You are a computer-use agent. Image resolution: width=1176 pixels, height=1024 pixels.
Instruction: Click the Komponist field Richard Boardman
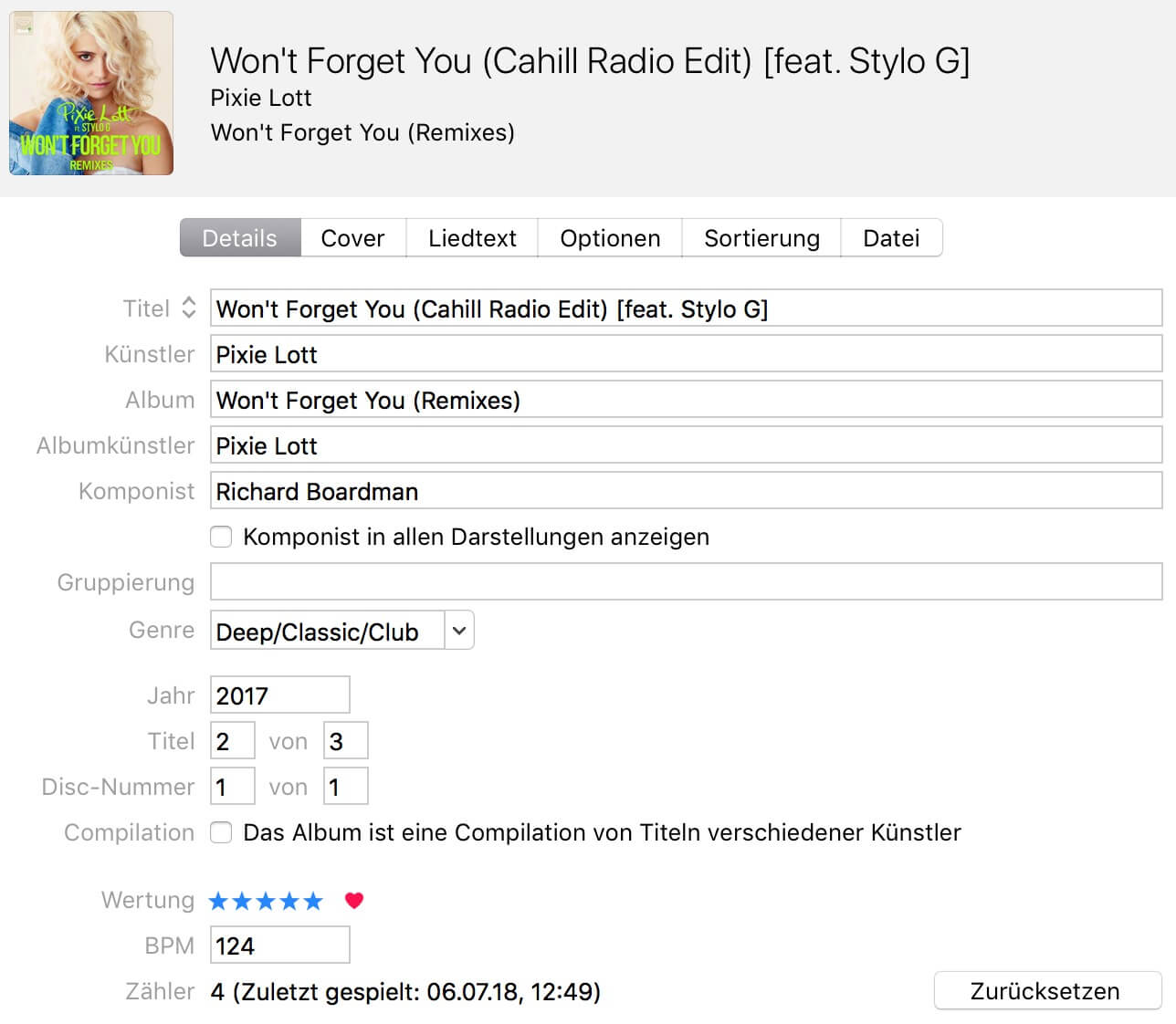[686, 491]
